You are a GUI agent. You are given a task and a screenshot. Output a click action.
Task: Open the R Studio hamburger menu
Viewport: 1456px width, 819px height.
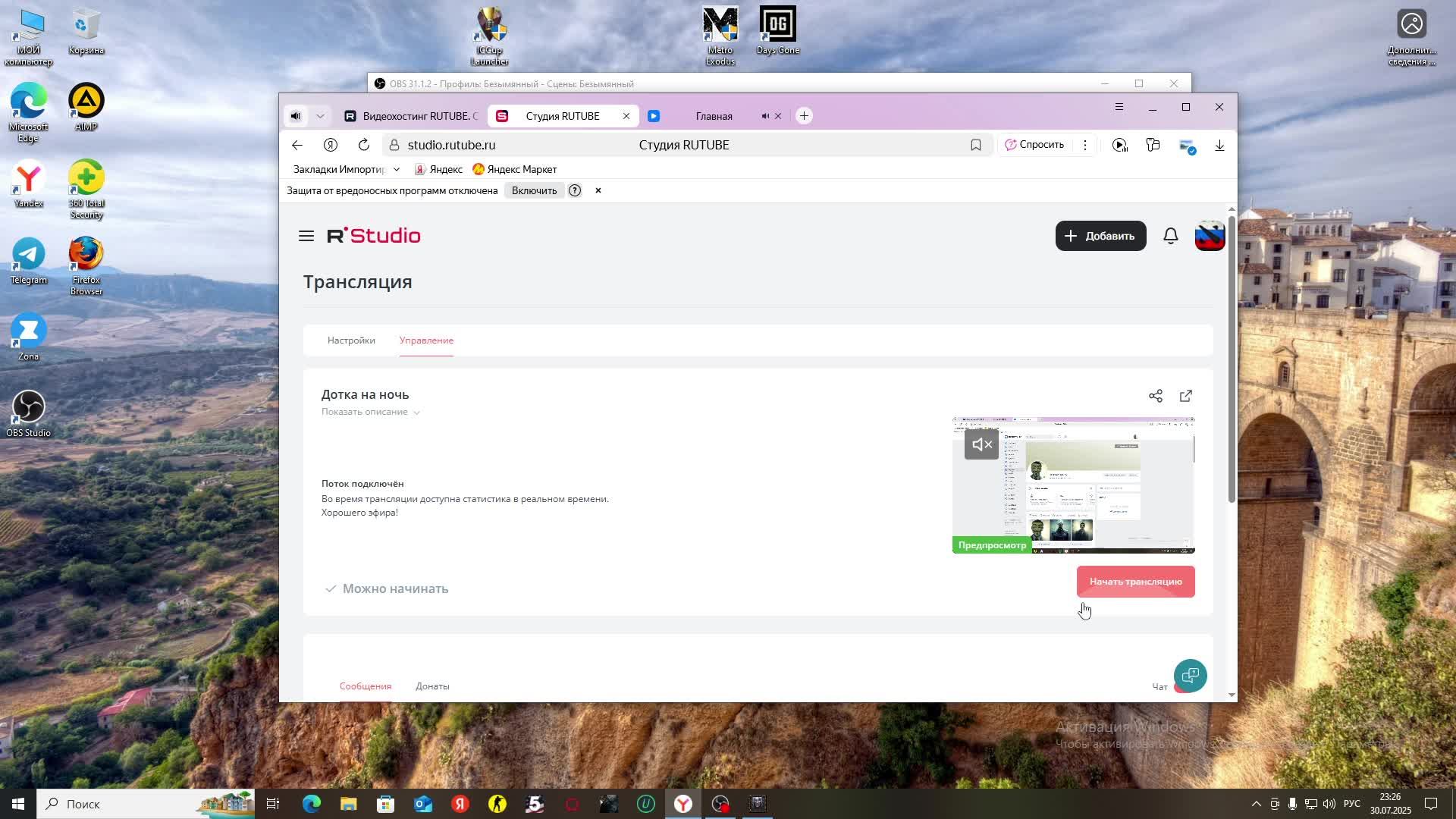[x=306, y=236]
